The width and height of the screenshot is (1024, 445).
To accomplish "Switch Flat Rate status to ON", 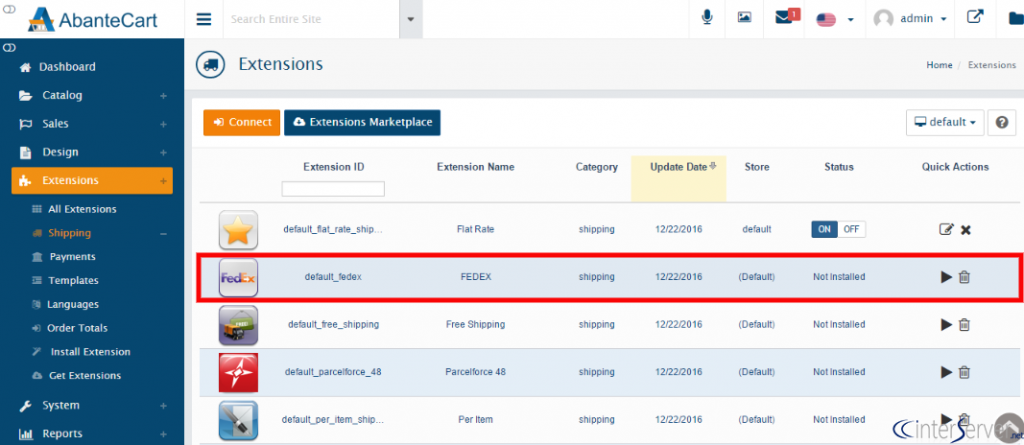I will click(824, 229).
